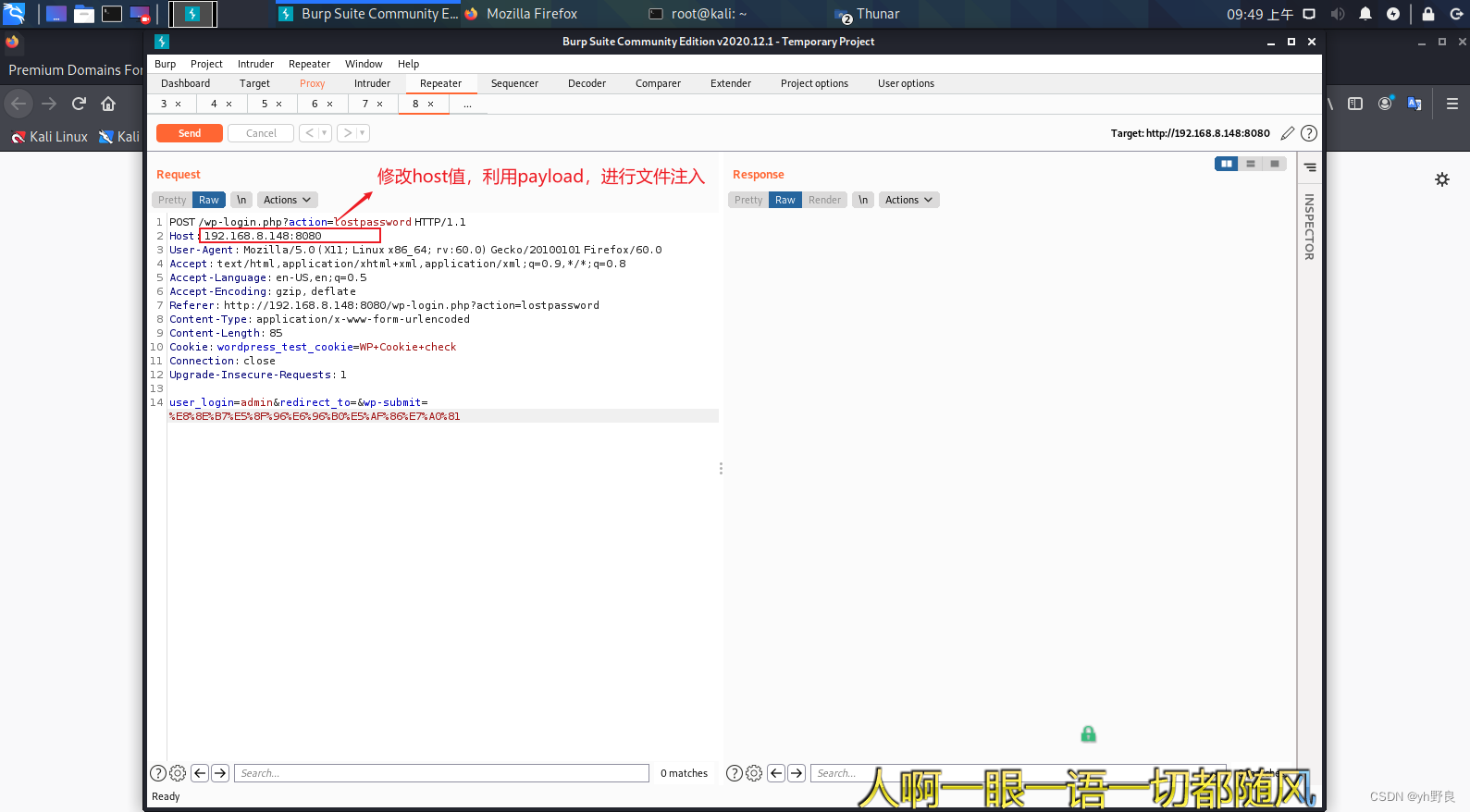Screen dimensions: 1470x812
Task: Close Repeater request tab 7
Action: coord(379,104)
